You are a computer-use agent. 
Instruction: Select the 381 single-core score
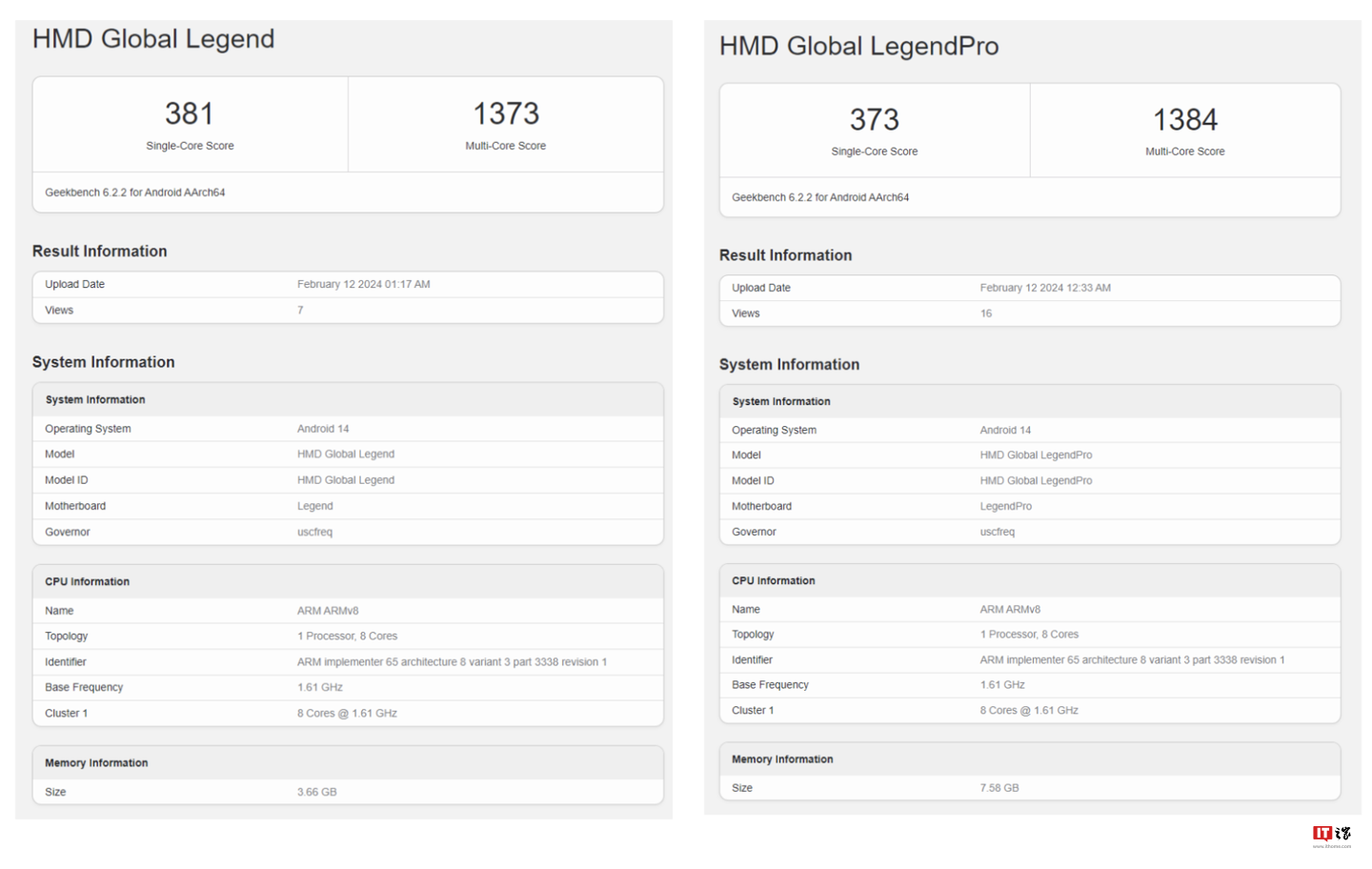[190, 113]
